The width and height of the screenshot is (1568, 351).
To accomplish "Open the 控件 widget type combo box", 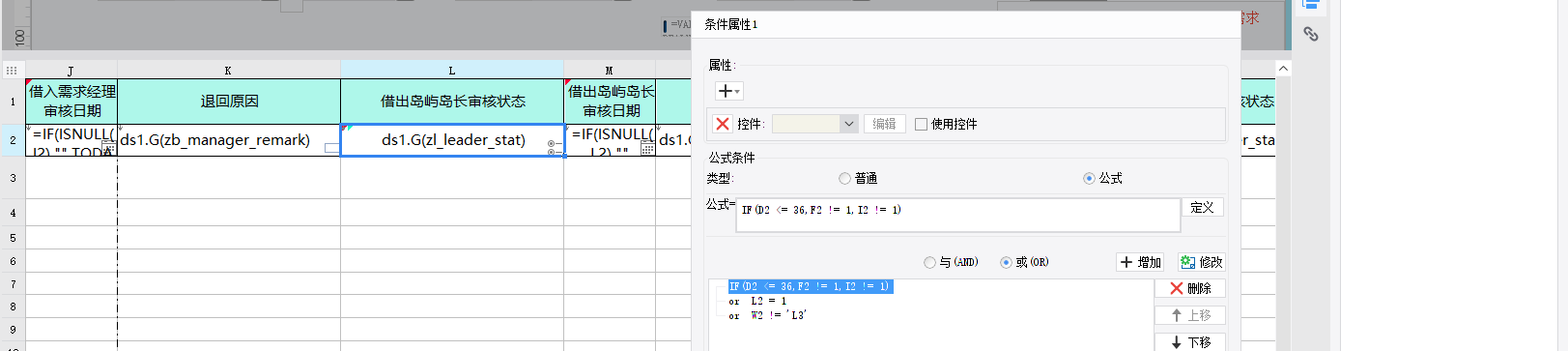I will pos(815,124).
